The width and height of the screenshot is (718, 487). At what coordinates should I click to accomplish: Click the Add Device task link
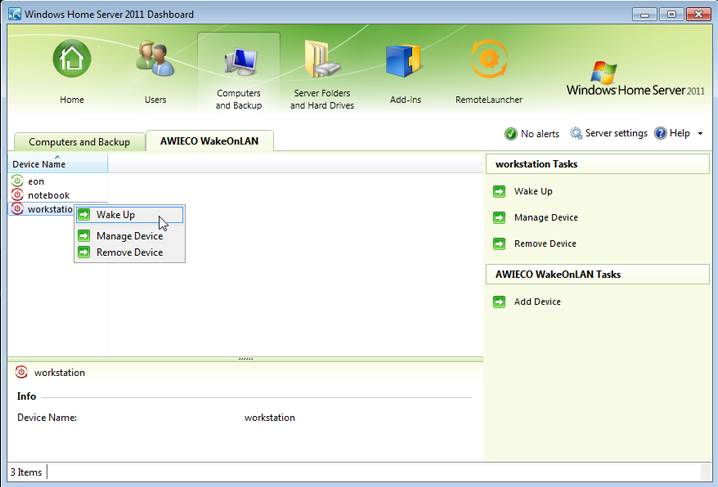tap(537, 302)
